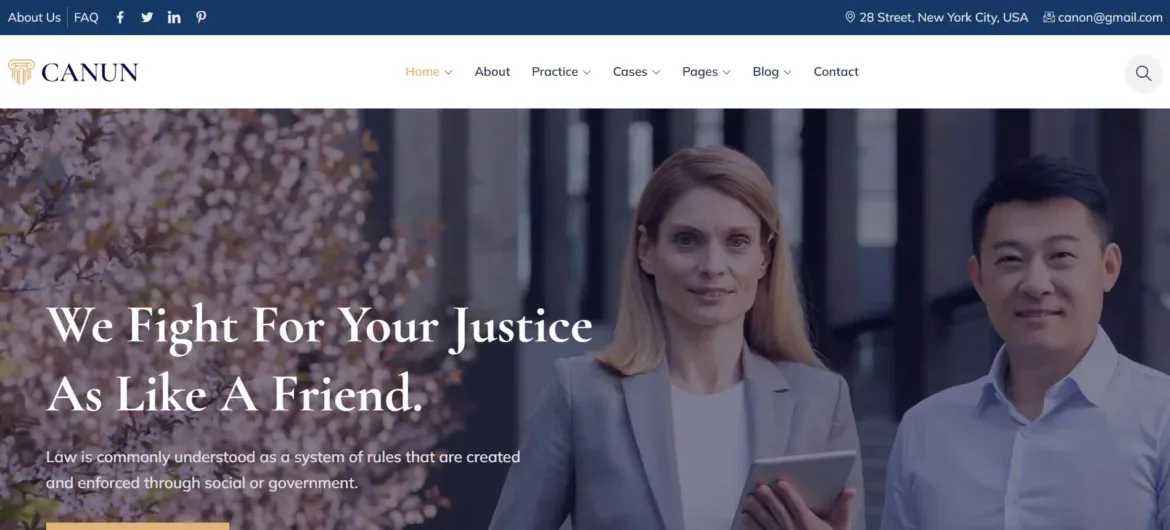The width and height of the screenshot is (1170, 530).
Task: Open the Contact menu item
Action: (836, 72)
